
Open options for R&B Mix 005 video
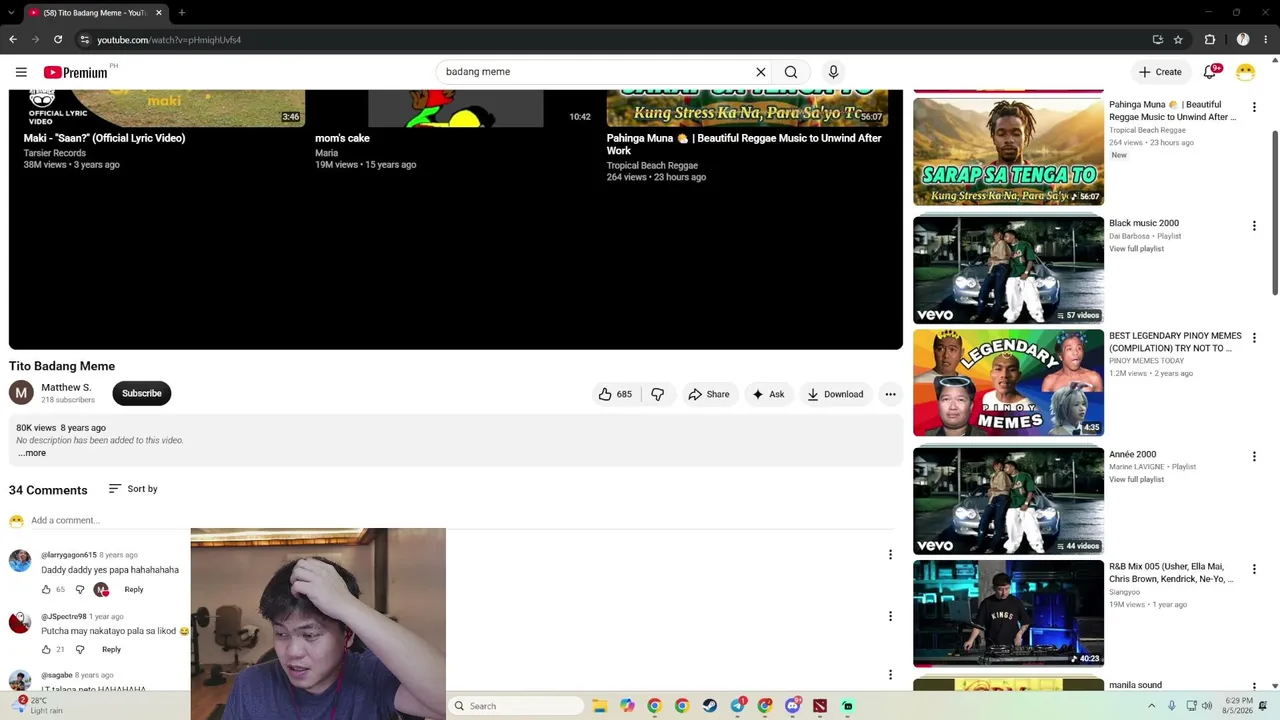tap(1254, 569)
